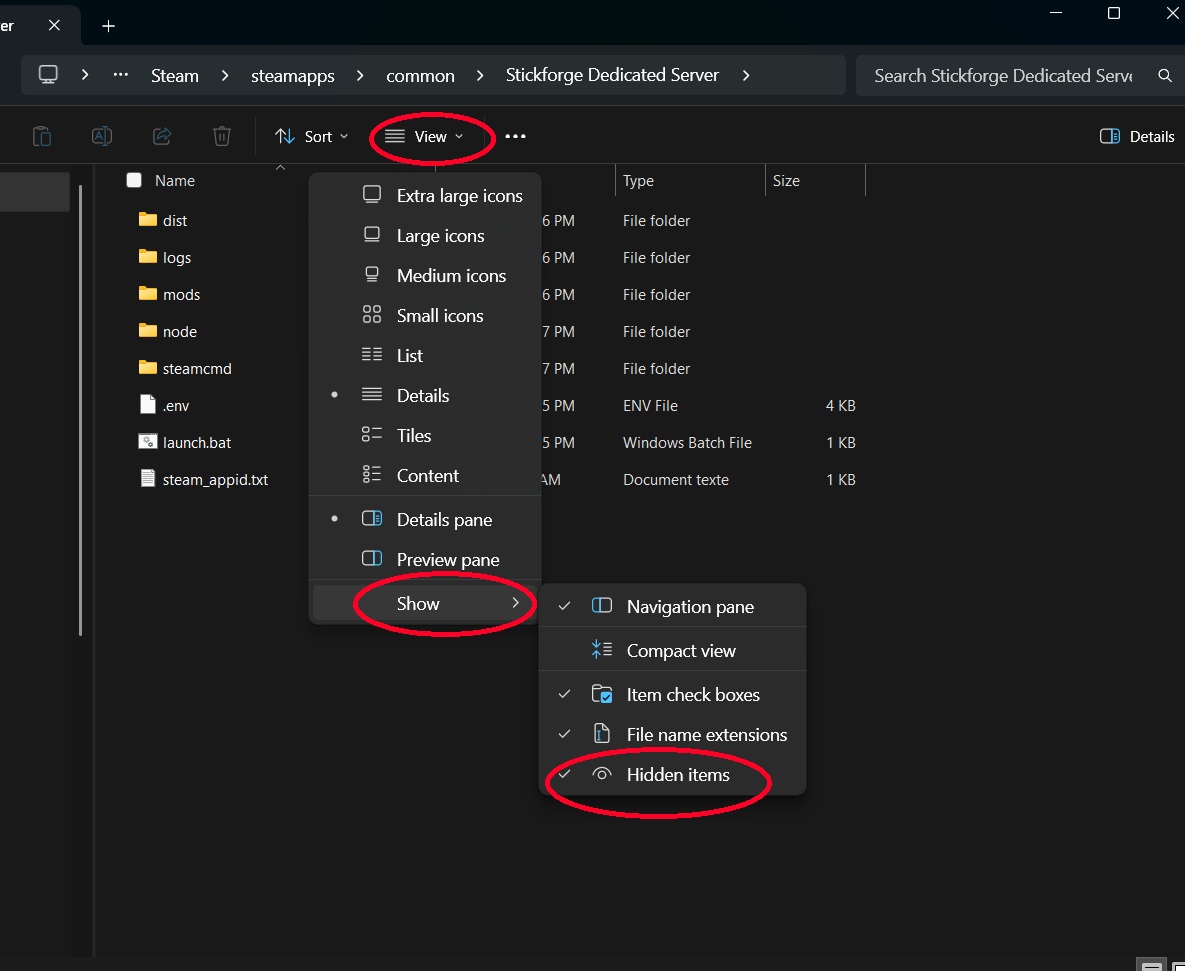
Task: Choose Small icons view
Action: (425, 316)
